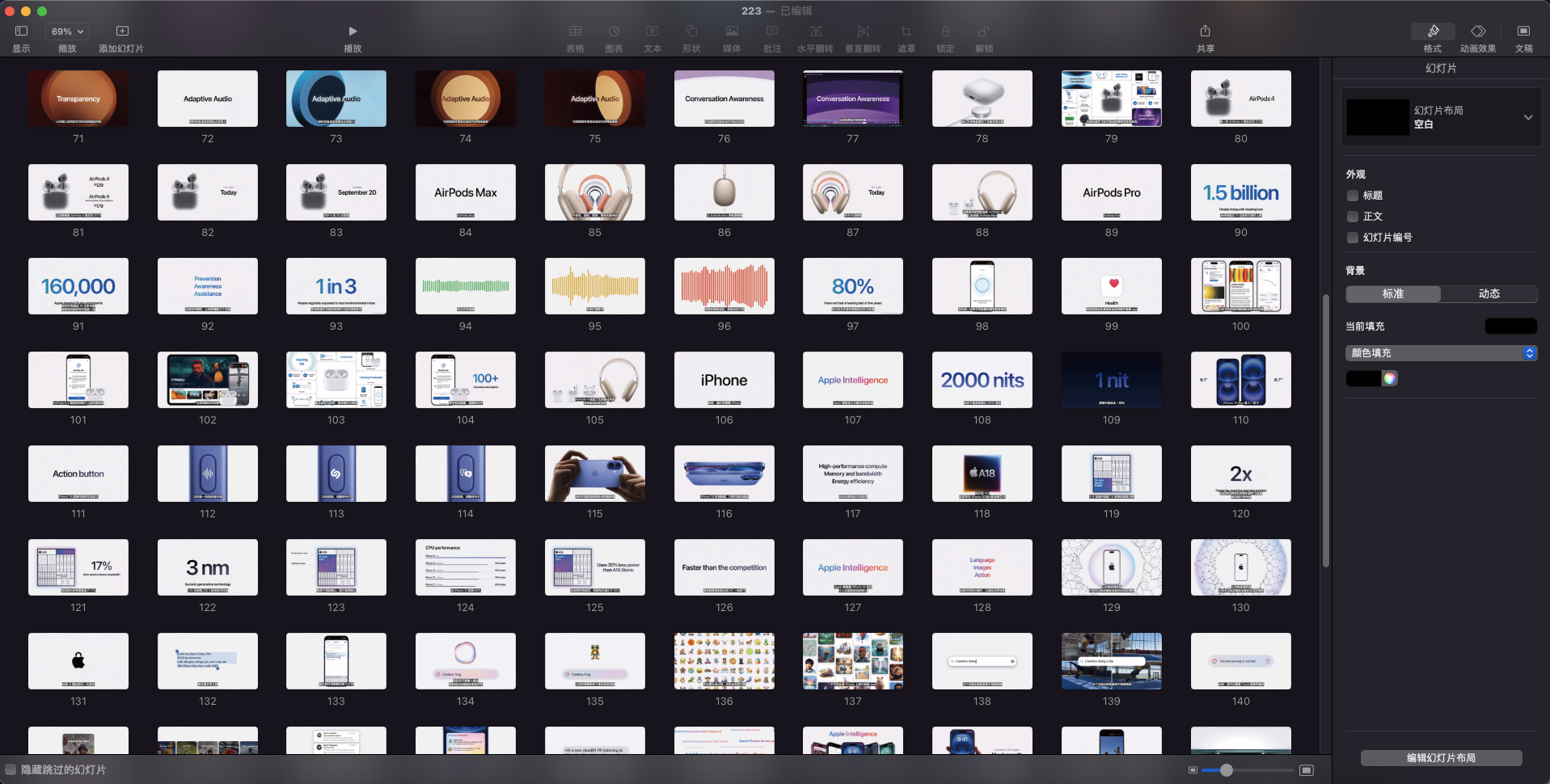
Task: Select slide 84 AirPods Max thumbnail
Action: (466, 192)
